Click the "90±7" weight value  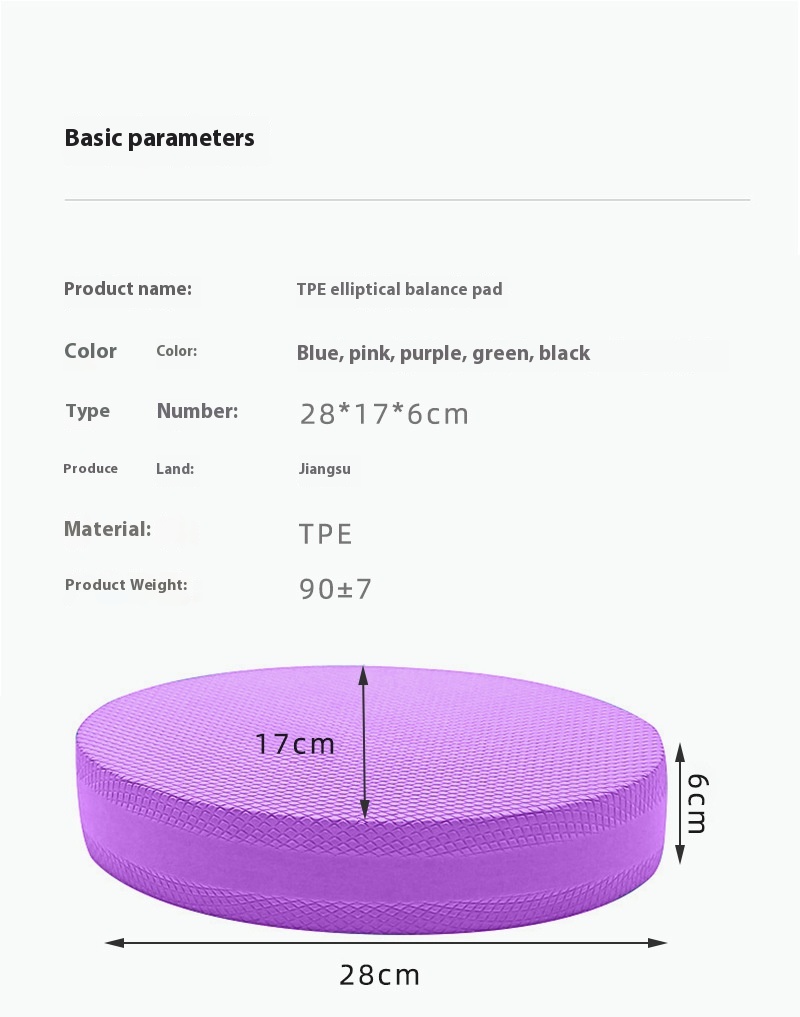pos(335,589)
